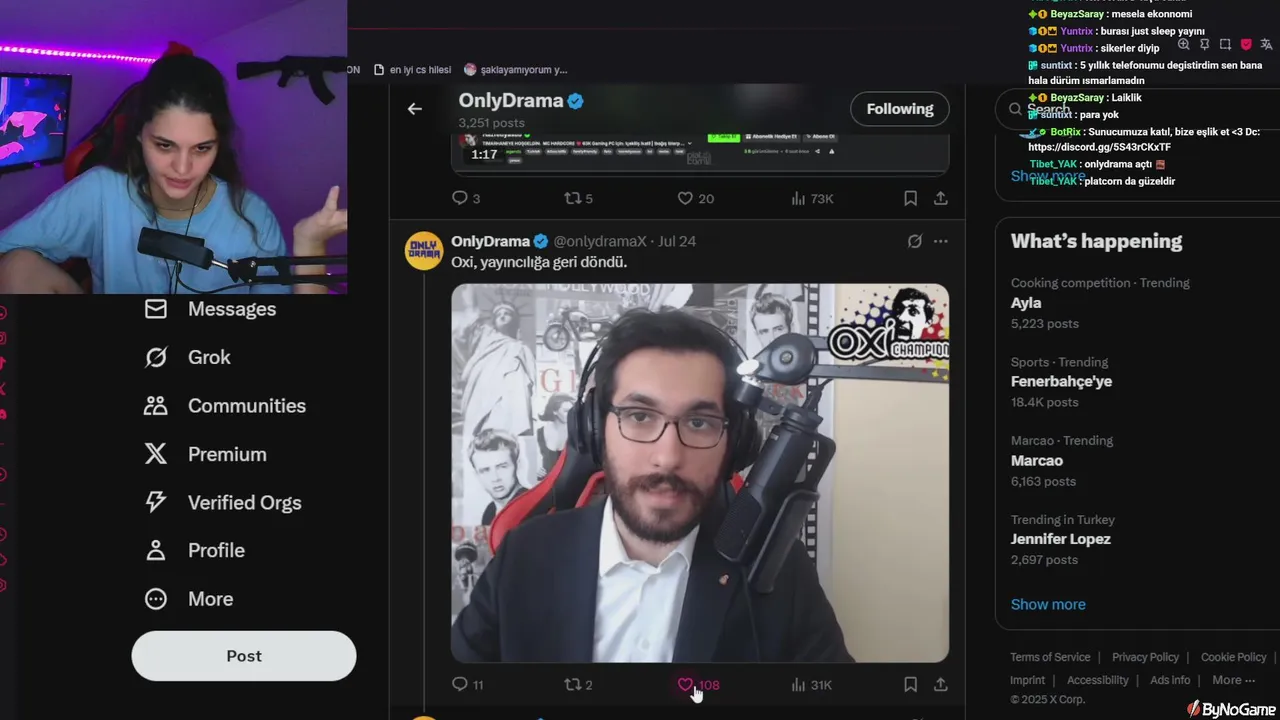Share the post with 73K views
The image size is (1280, 720).
pos(941,198)
